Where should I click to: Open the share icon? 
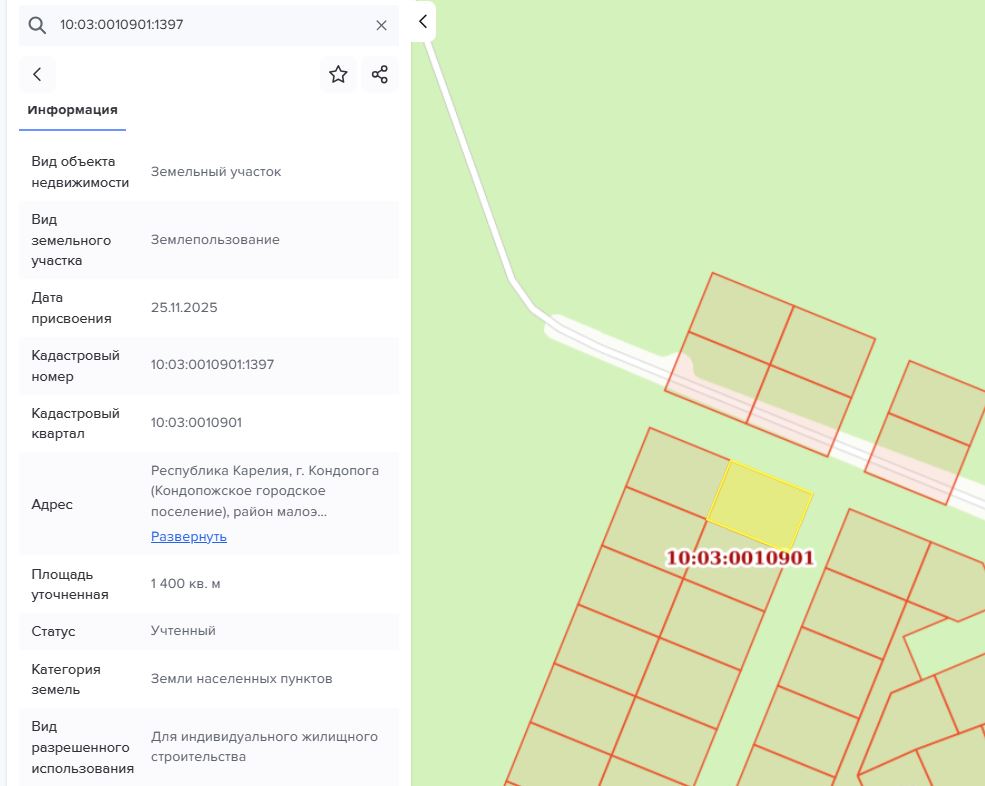coord(379,74)
